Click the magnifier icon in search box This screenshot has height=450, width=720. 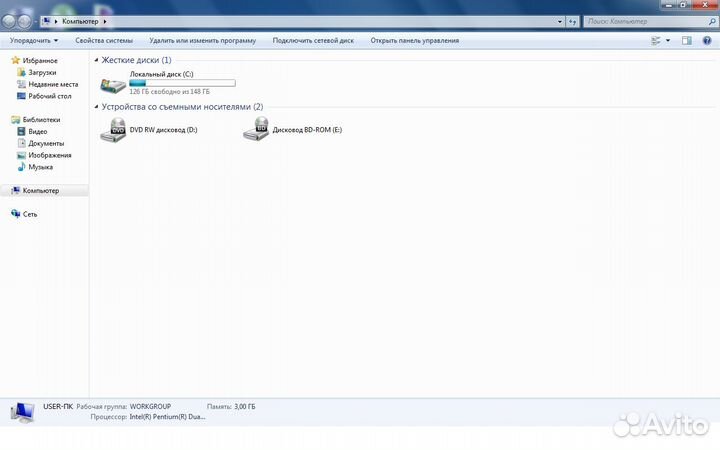(712, 21)
